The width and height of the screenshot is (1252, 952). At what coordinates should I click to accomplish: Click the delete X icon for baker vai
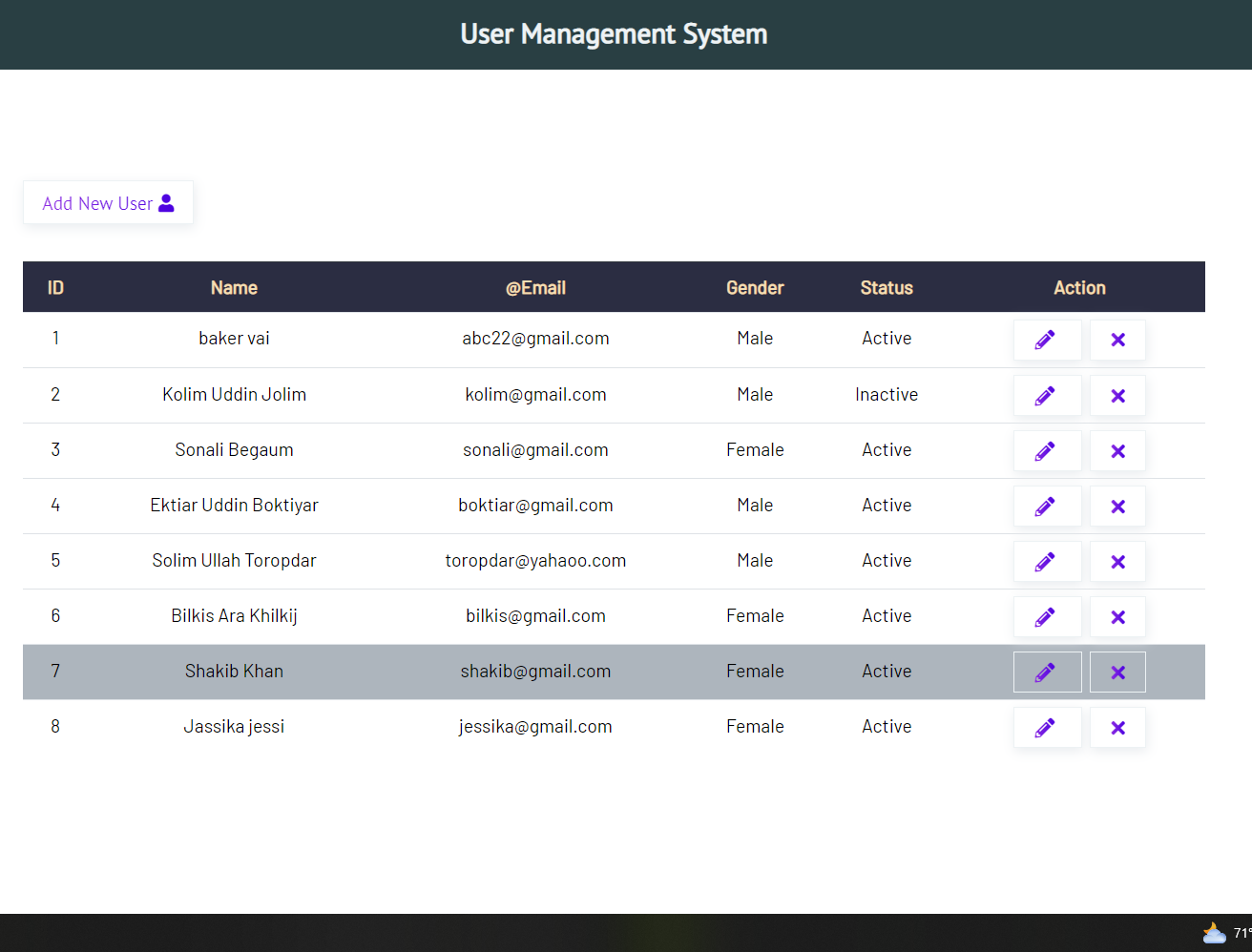click(x=1117, y=340)
